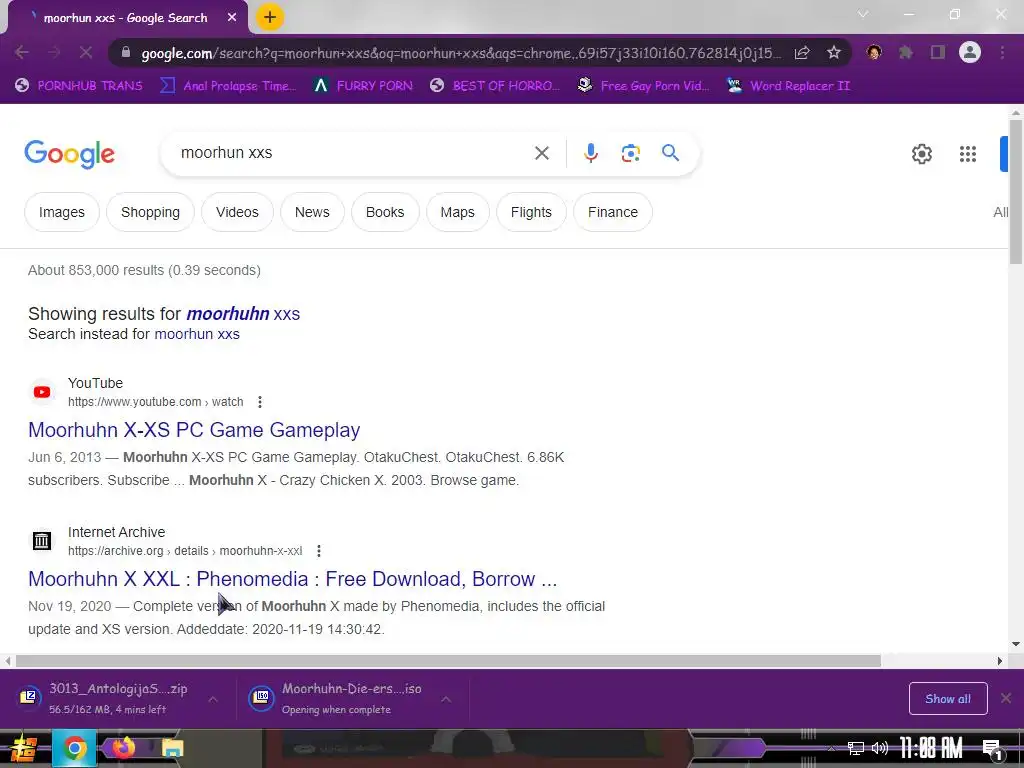
Task: Click the horizontal page scrollbar
Action: [448, 661]
